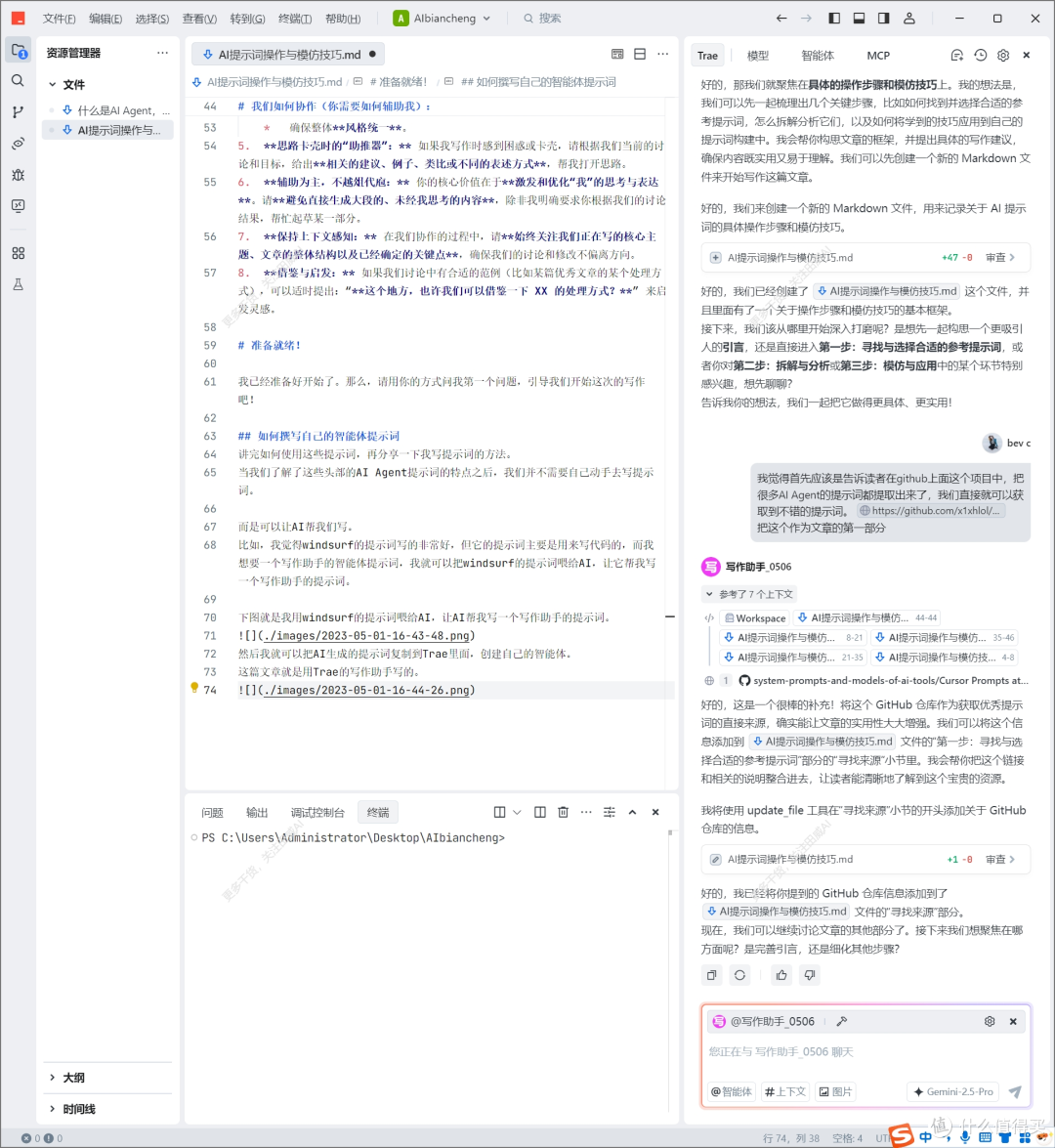Switch to the 智能体 tab

817,55
